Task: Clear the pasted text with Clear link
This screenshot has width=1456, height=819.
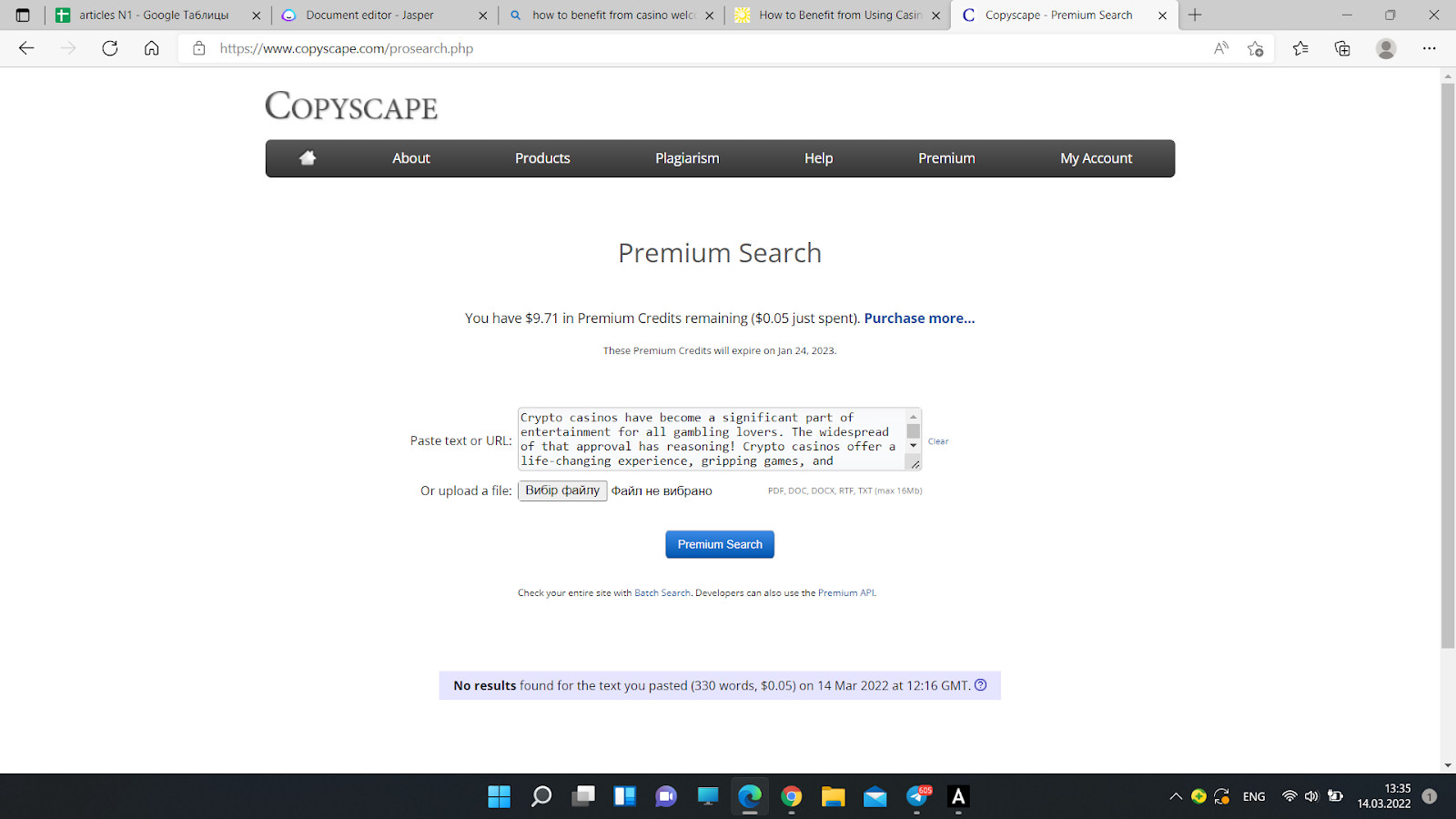Action: pyautogui.click(x=938, y=441)
